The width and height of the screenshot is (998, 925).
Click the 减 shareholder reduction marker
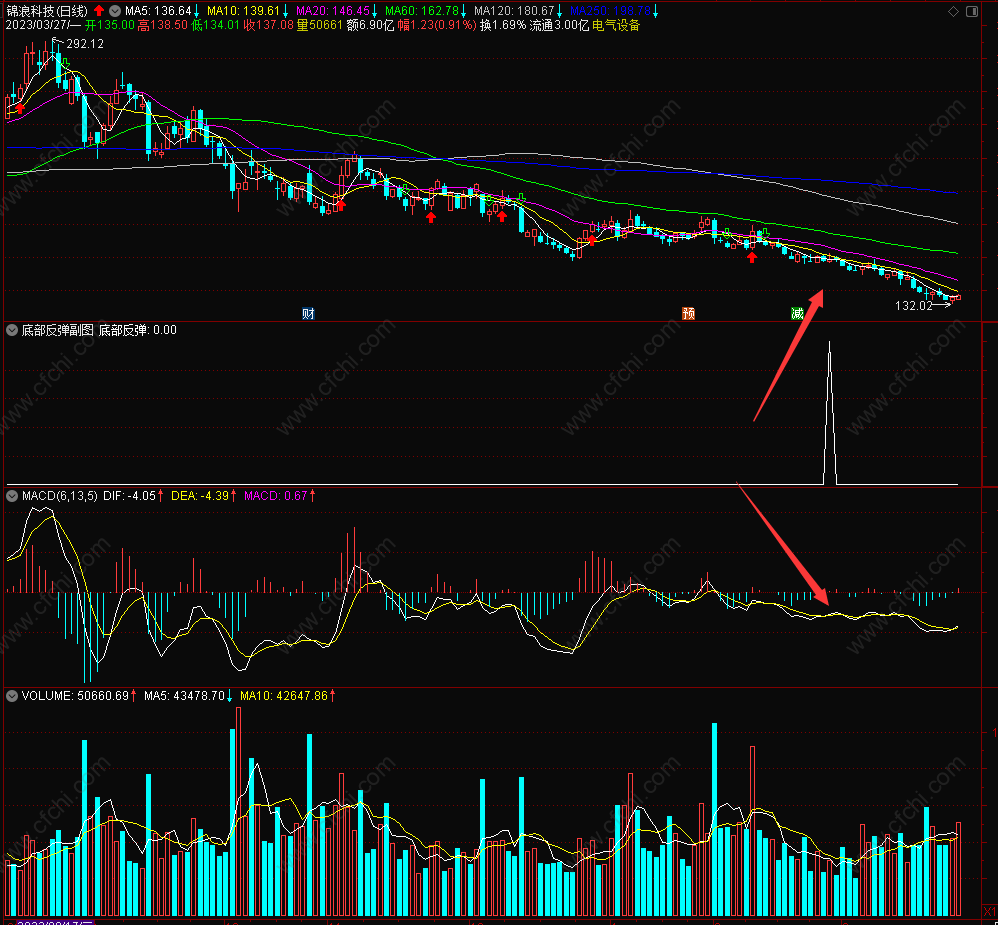point(797,313)
